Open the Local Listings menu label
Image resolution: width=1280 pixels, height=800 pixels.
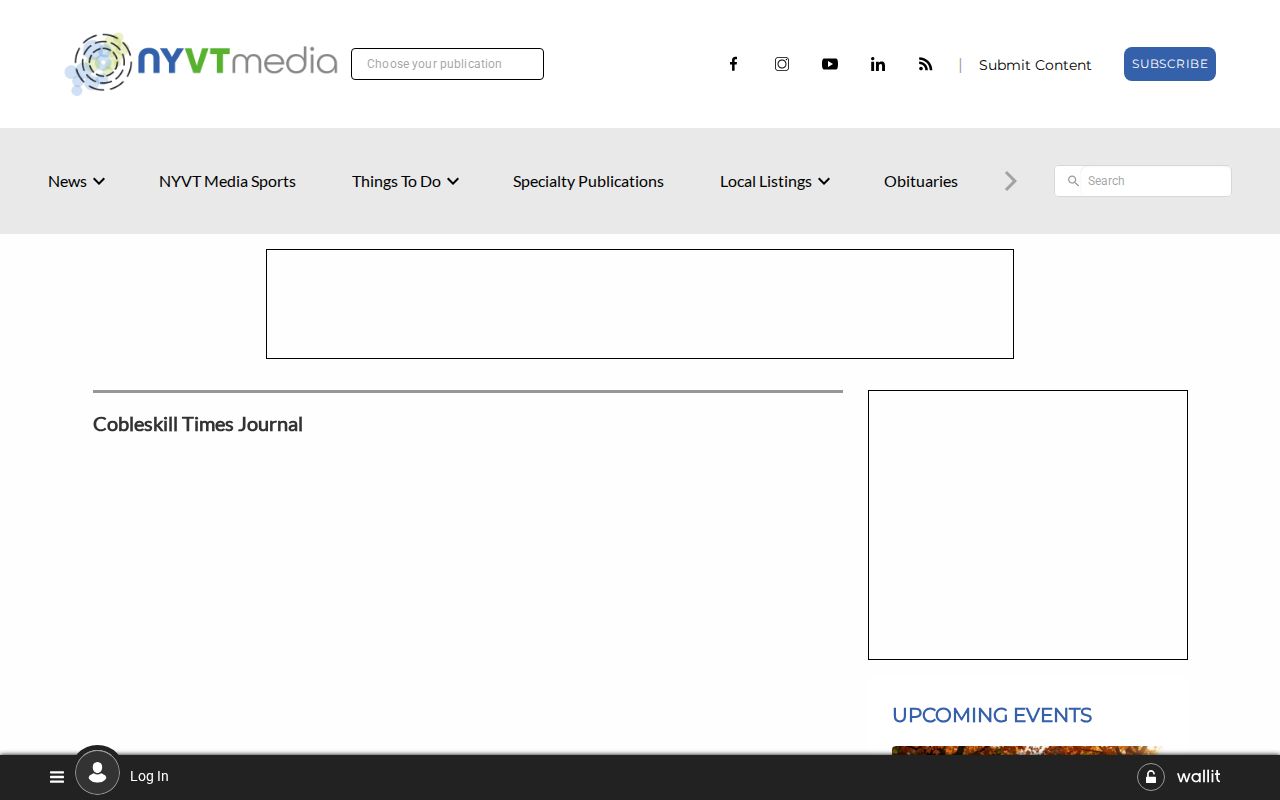(766, 181)
